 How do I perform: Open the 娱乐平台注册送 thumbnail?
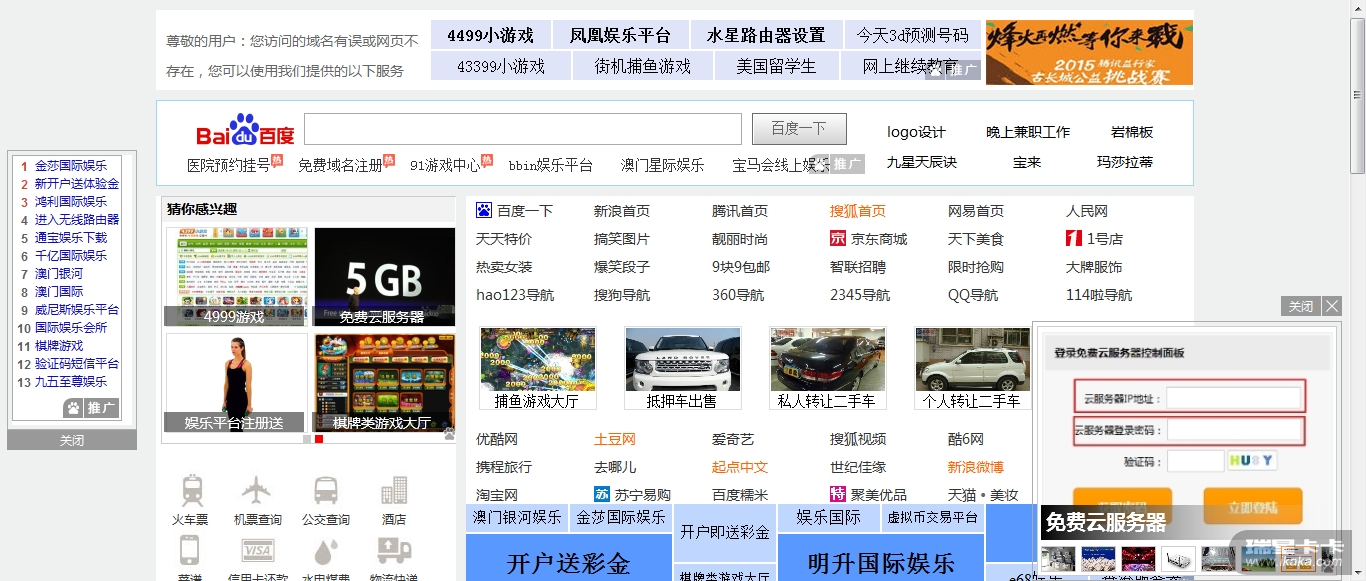coord(236,382)
